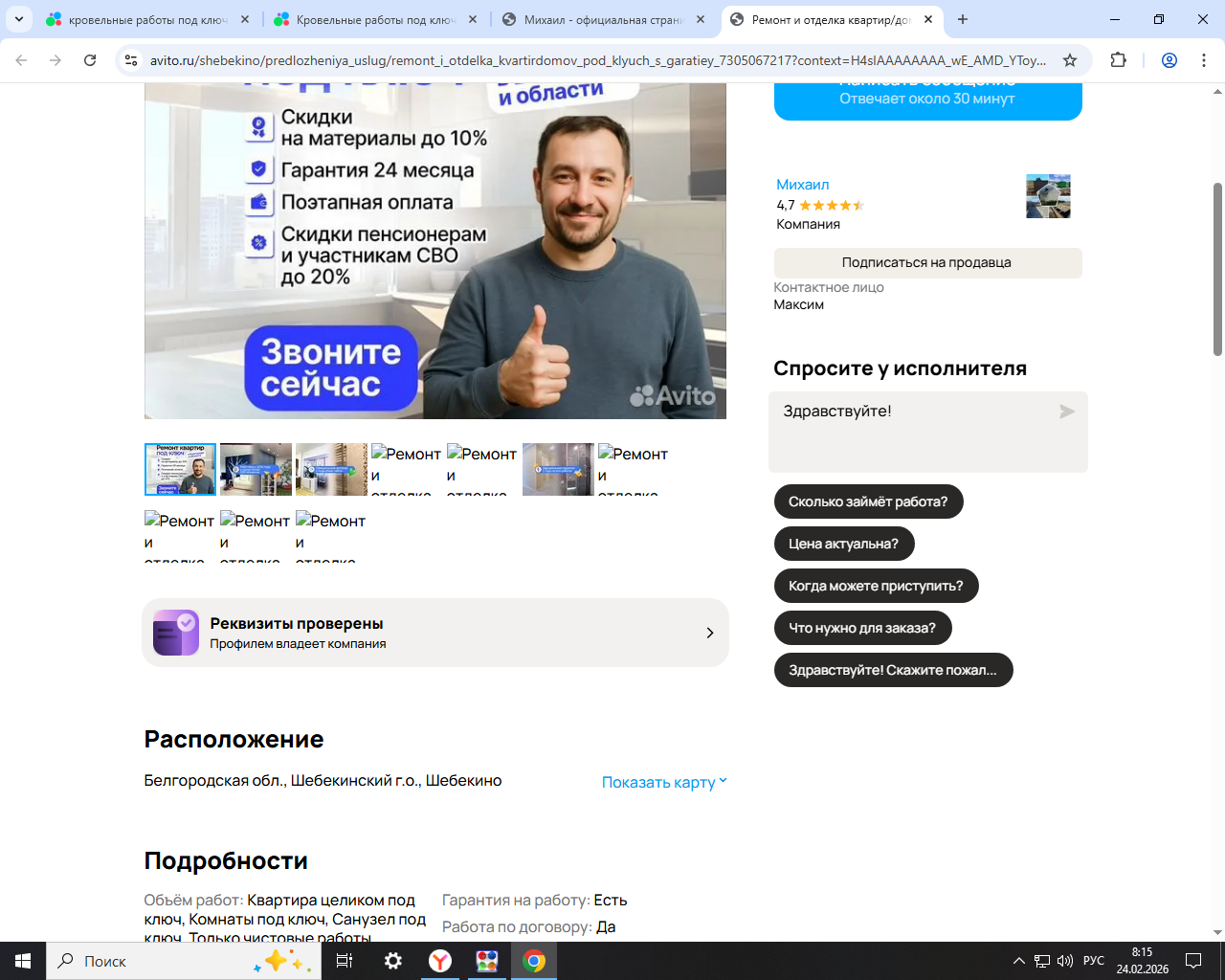The width and height of the screenshot is (1225, 980).
Task: Click the contact name 'Максим'
Action: 799,305
